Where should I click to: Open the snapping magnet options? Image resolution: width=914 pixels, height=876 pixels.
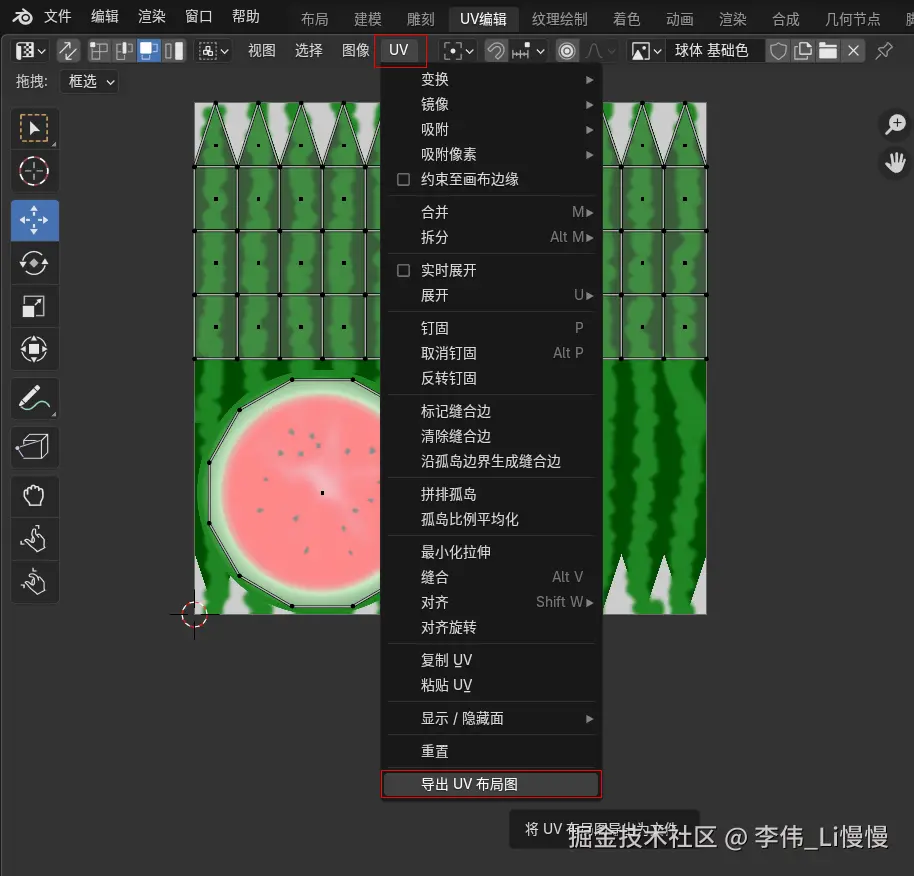pos(495,50)
